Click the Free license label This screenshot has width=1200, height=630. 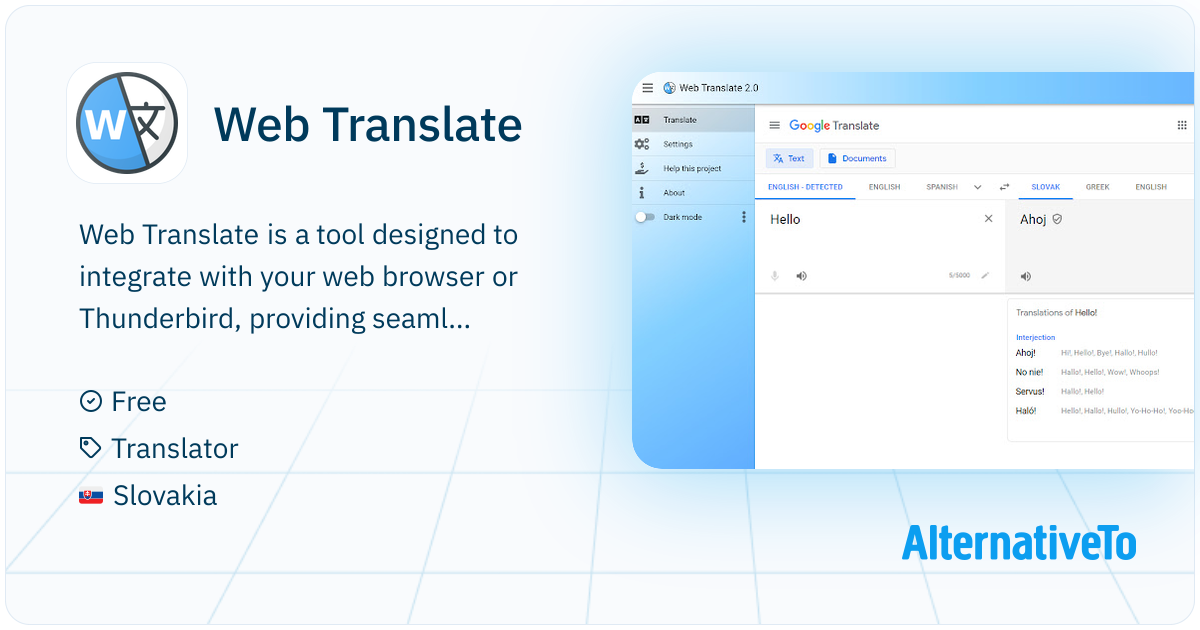[139, 401]
